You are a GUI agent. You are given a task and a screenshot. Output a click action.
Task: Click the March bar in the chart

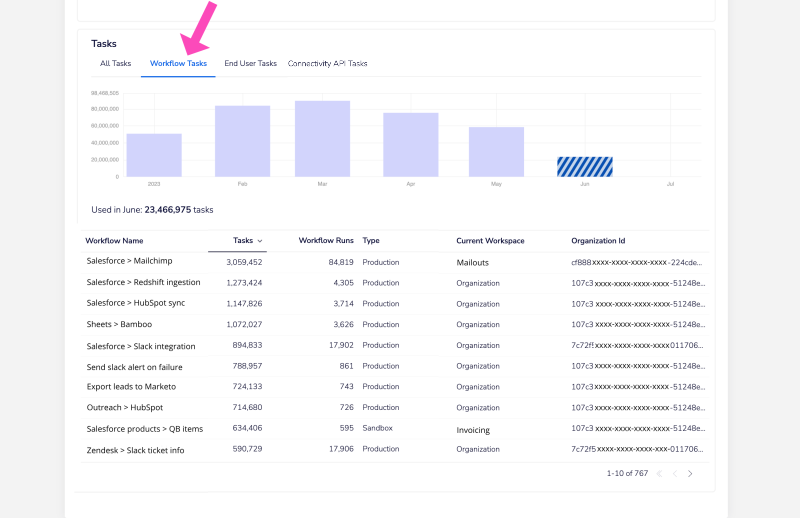click(322, 139)
